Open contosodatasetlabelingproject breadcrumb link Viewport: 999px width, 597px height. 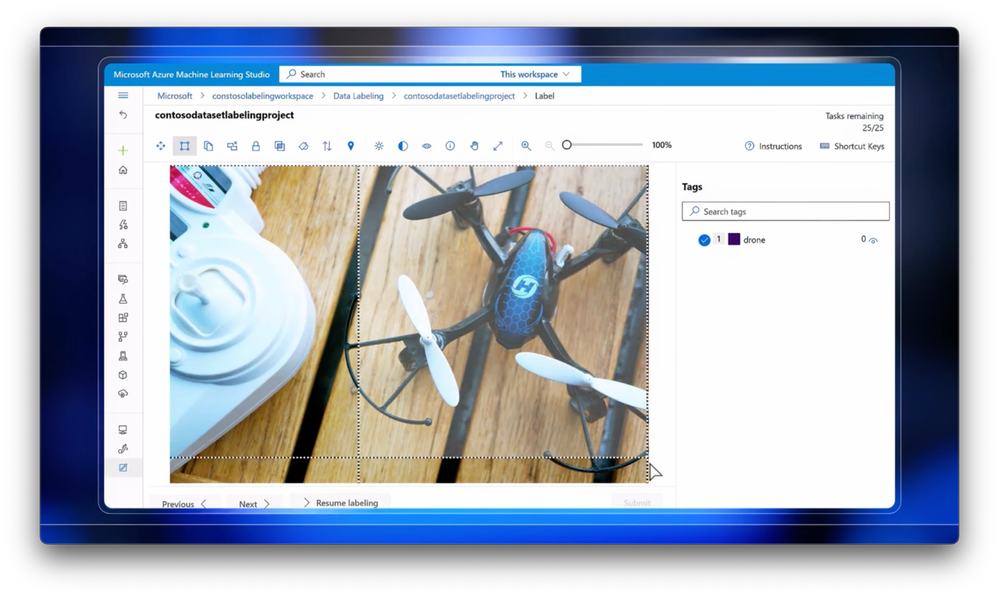pos(459,96)
